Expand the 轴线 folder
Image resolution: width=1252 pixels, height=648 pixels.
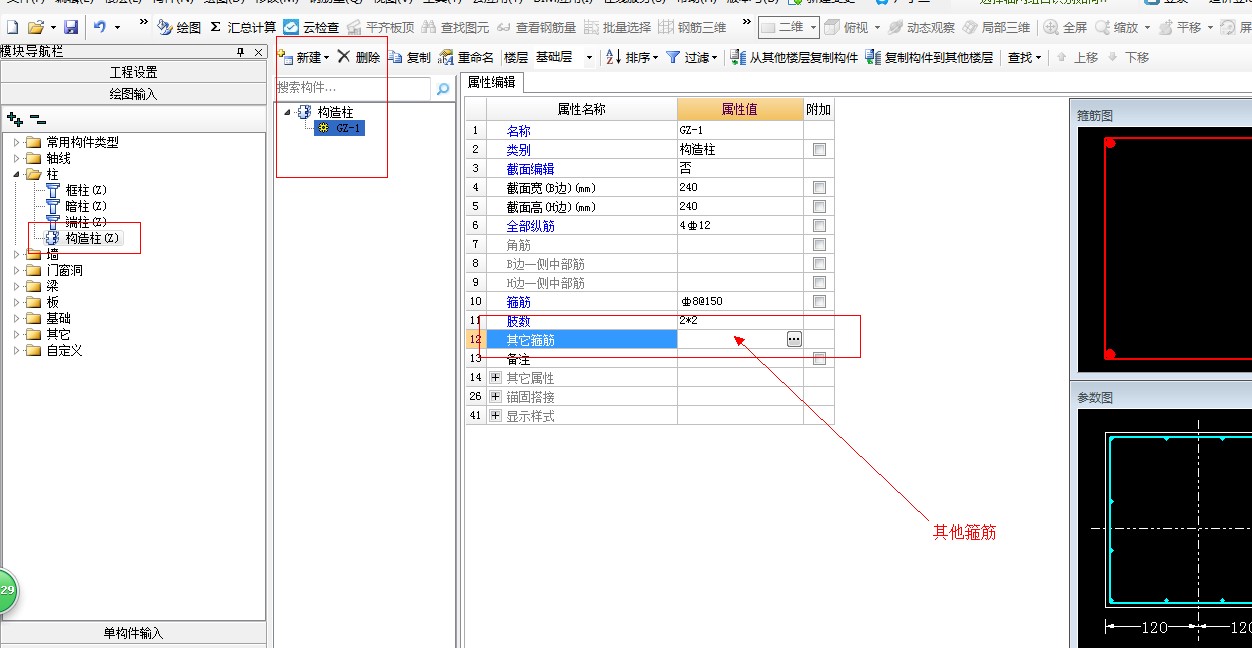16,158
